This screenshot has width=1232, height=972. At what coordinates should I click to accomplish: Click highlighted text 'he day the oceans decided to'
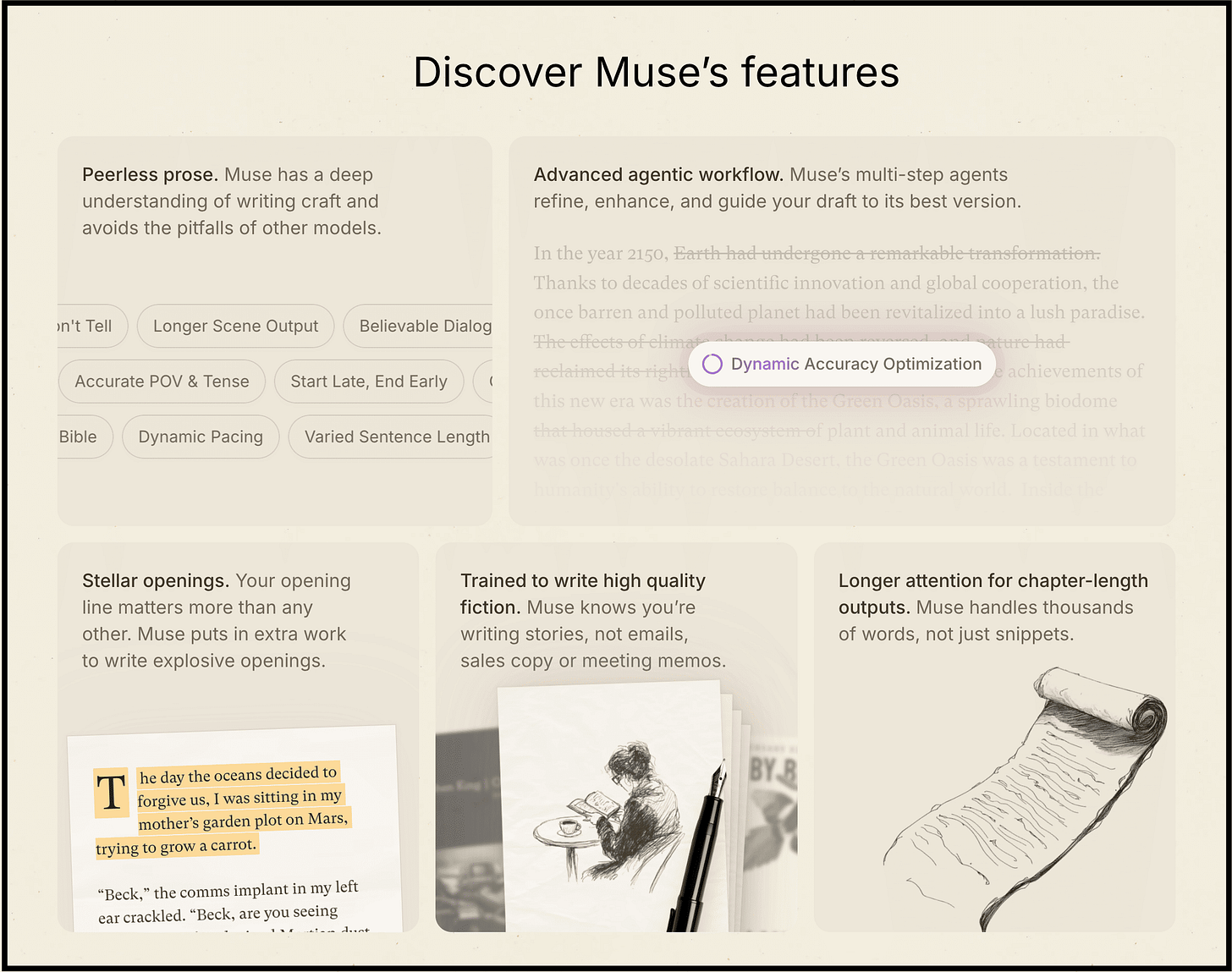239,775
